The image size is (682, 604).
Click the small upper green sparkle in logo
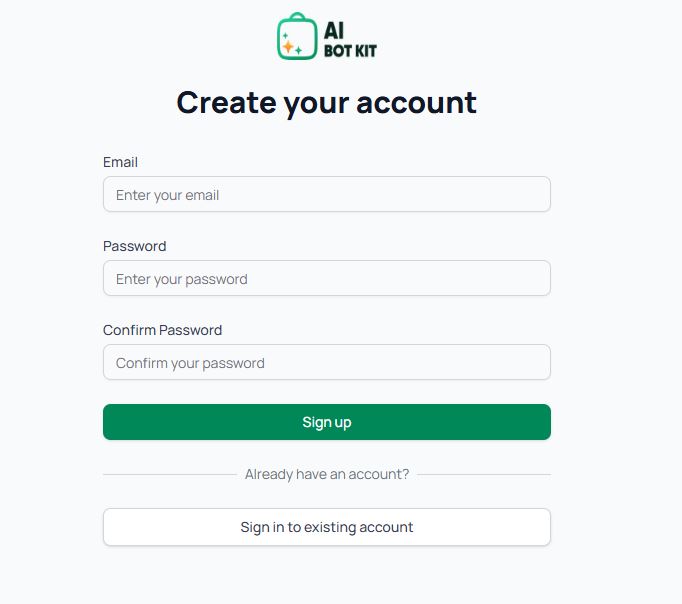285,35
